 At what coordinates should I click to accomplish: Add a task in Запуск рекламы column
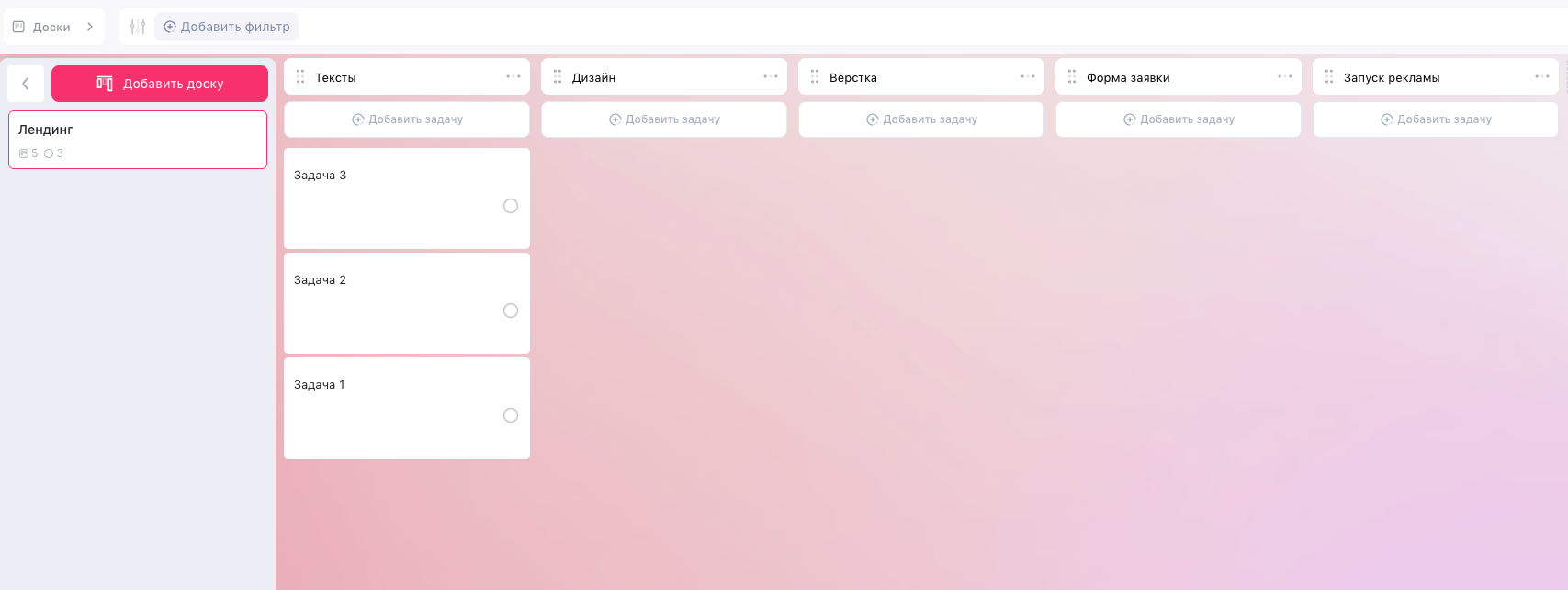click(x=1436, y=119)
